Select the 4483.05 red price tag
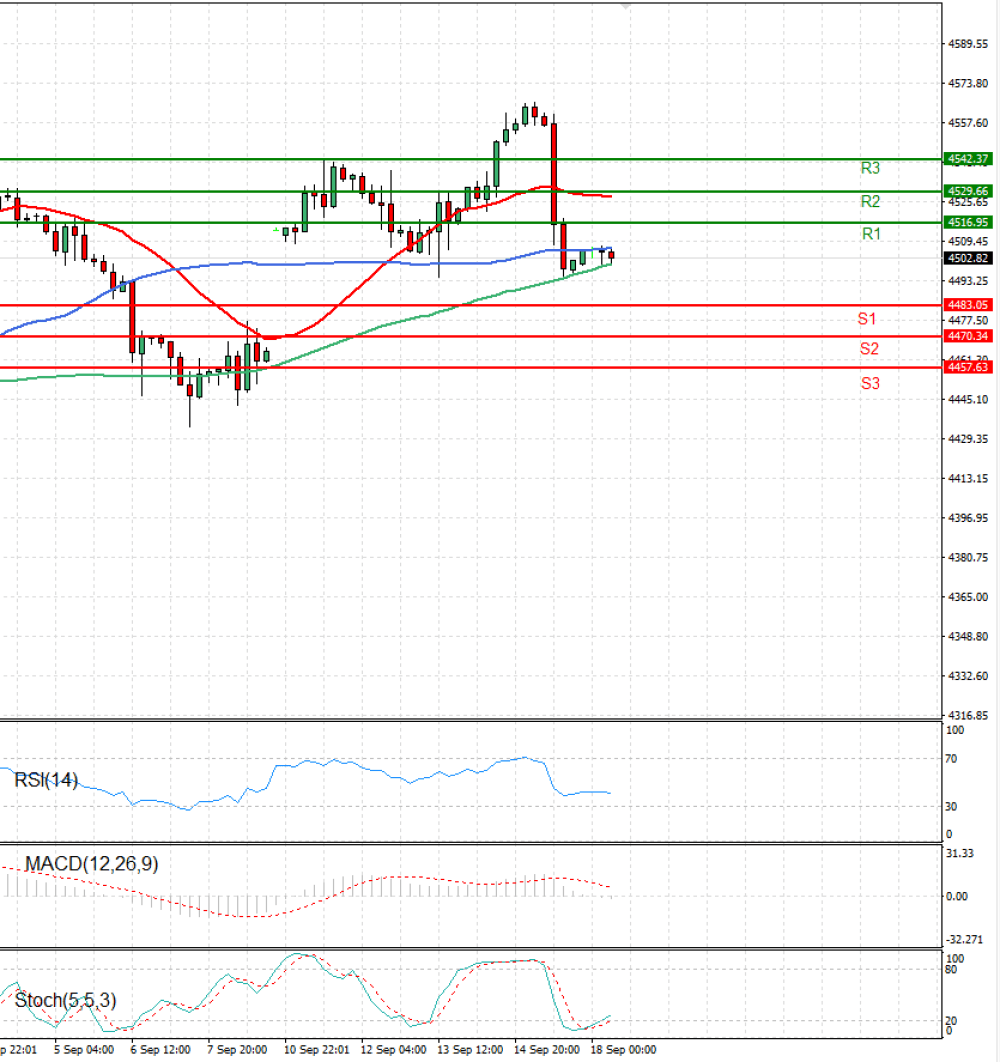 968,305
